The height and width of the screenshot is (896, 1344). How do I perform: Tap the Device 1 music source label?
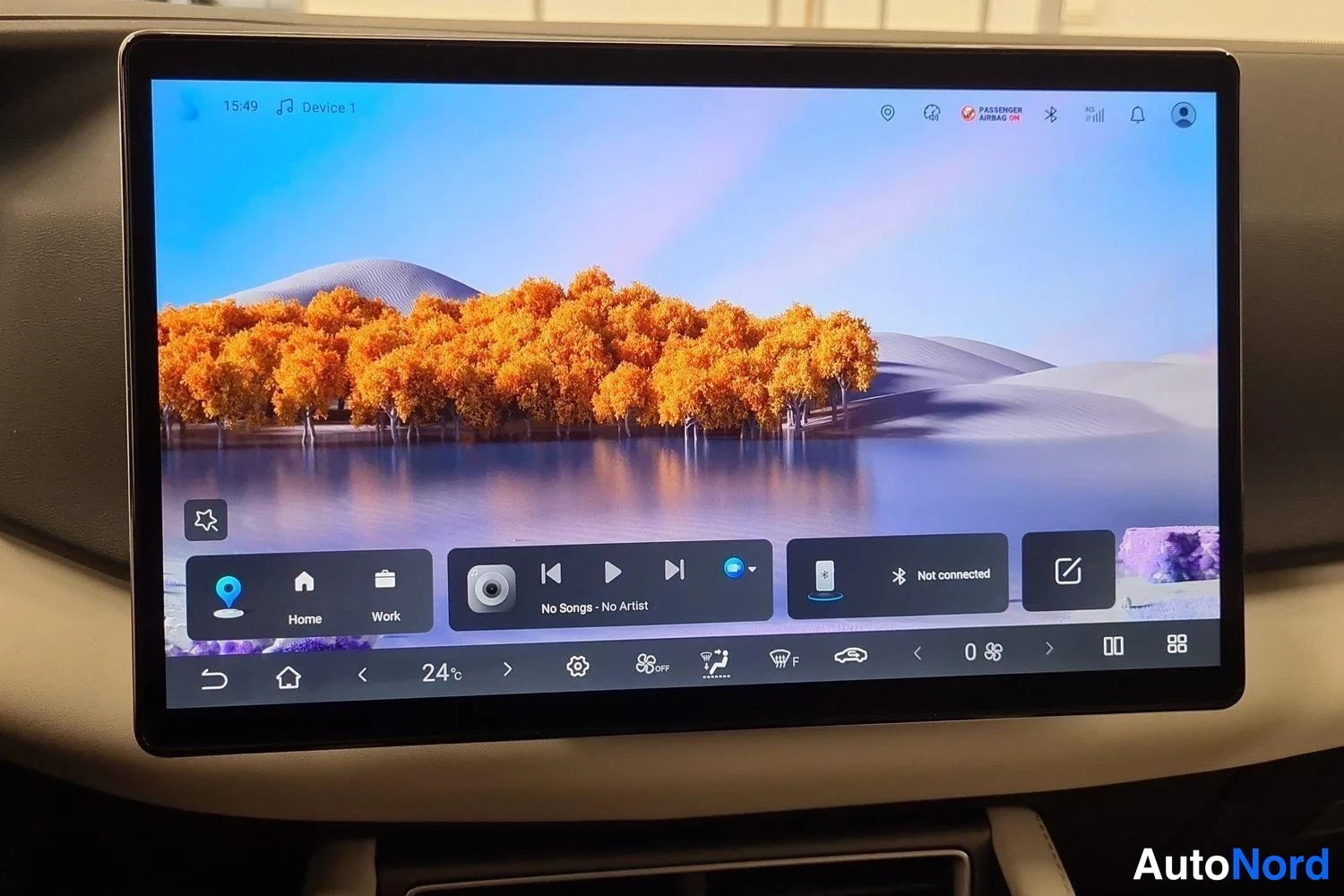(x=316, y=108)
